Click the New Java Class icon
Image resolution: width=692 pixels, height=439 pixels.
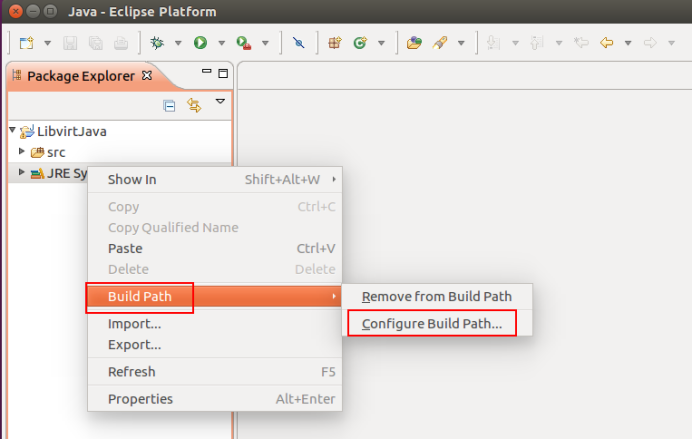pos(360,43)
